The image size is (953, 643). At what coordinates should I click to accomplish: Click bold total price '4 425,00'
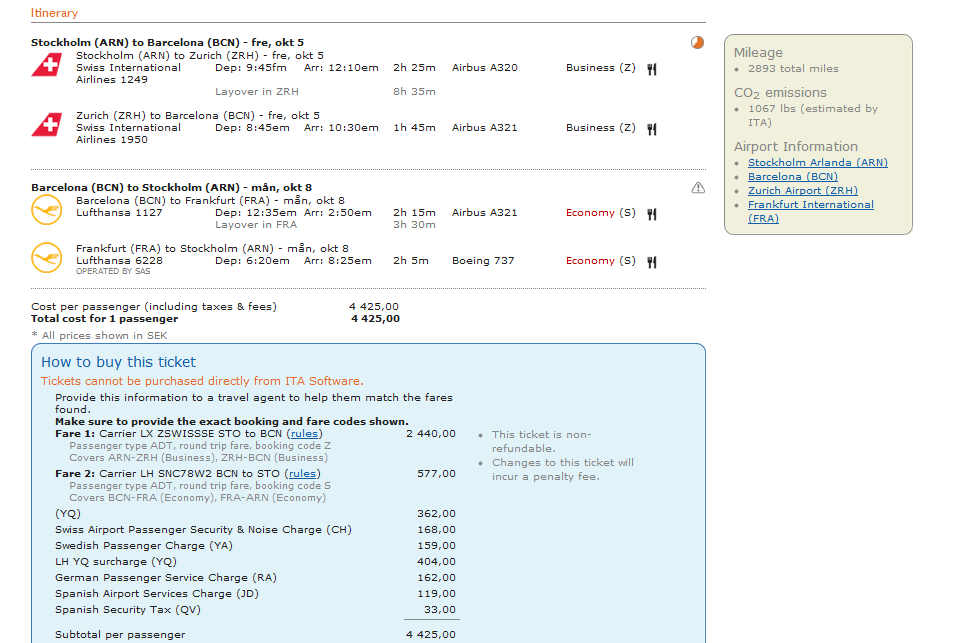point(376,318)
